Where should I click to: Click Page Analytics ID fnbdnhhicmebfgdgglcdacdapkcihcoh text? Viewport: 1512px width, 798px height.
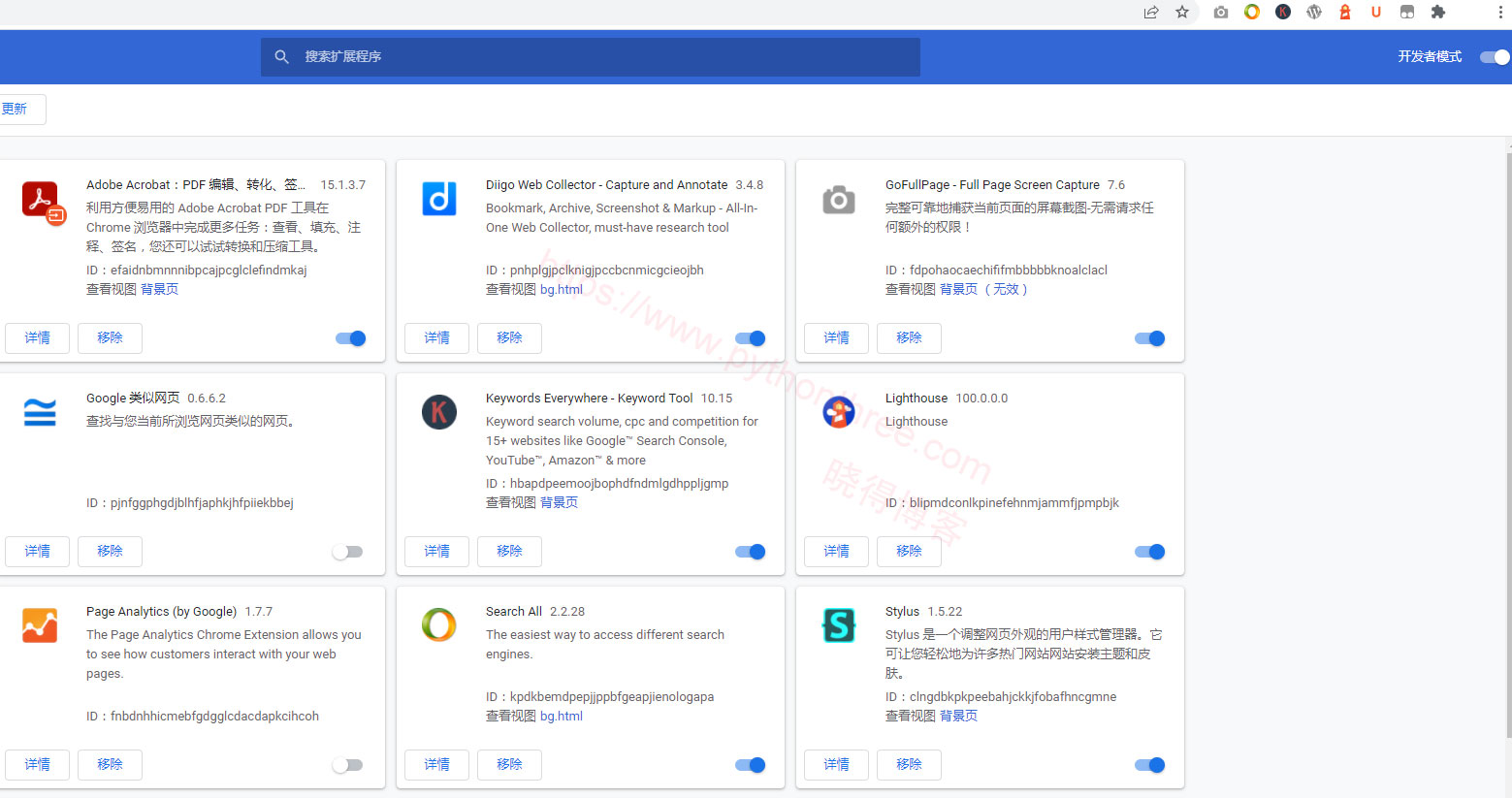(x=203, y=716)
